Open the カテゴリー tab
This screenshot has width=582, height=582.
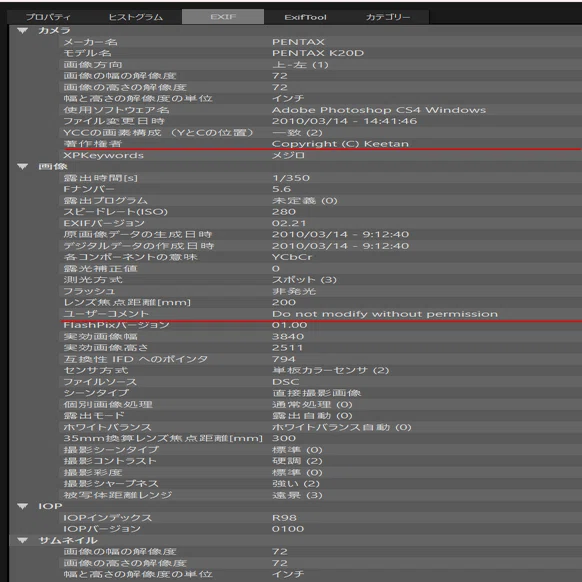pyautogui.click(x=388, y=17)
